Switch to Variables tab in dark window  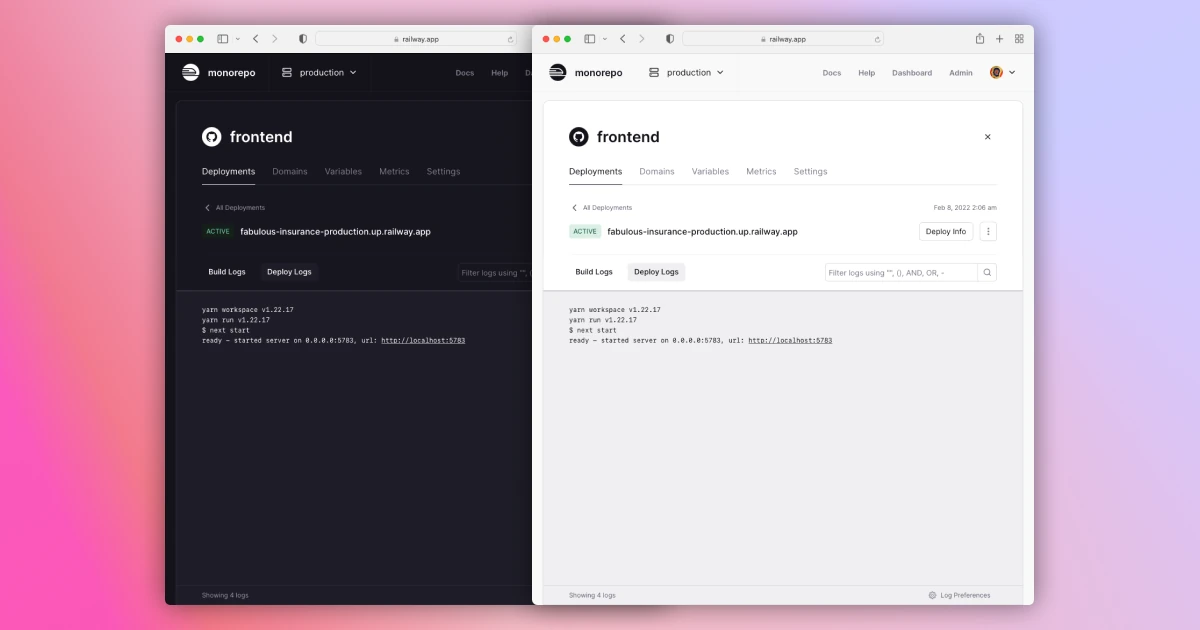(343, 171)
